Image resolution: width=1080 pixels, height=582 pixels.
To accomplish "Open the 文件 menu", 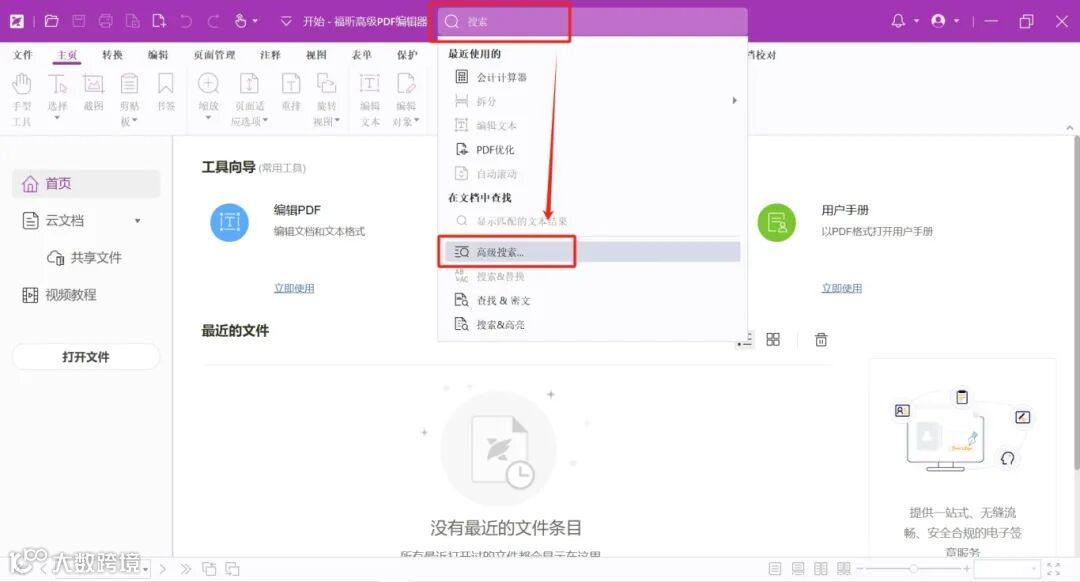I will [x=22, y=55].
